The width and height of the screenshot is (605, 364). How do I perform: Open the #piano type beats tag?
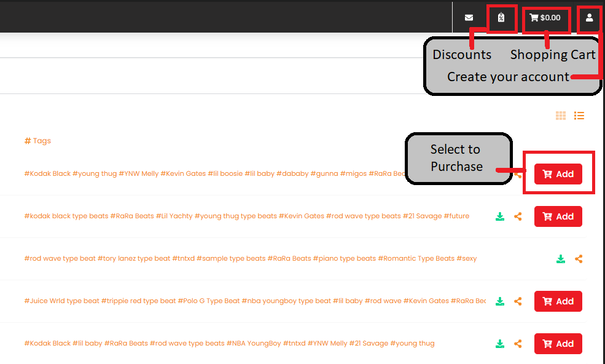pyautogui.click(x=344, y=259)
